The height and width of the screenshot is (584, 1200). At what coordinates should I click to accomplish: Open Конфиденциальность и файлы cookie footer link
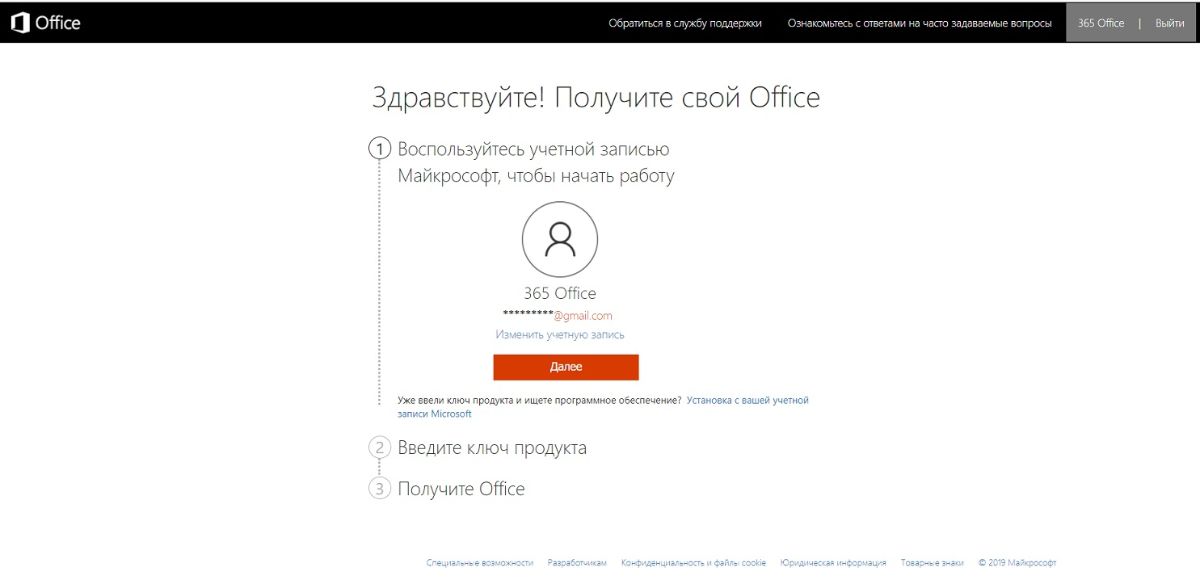click(694, 563)
